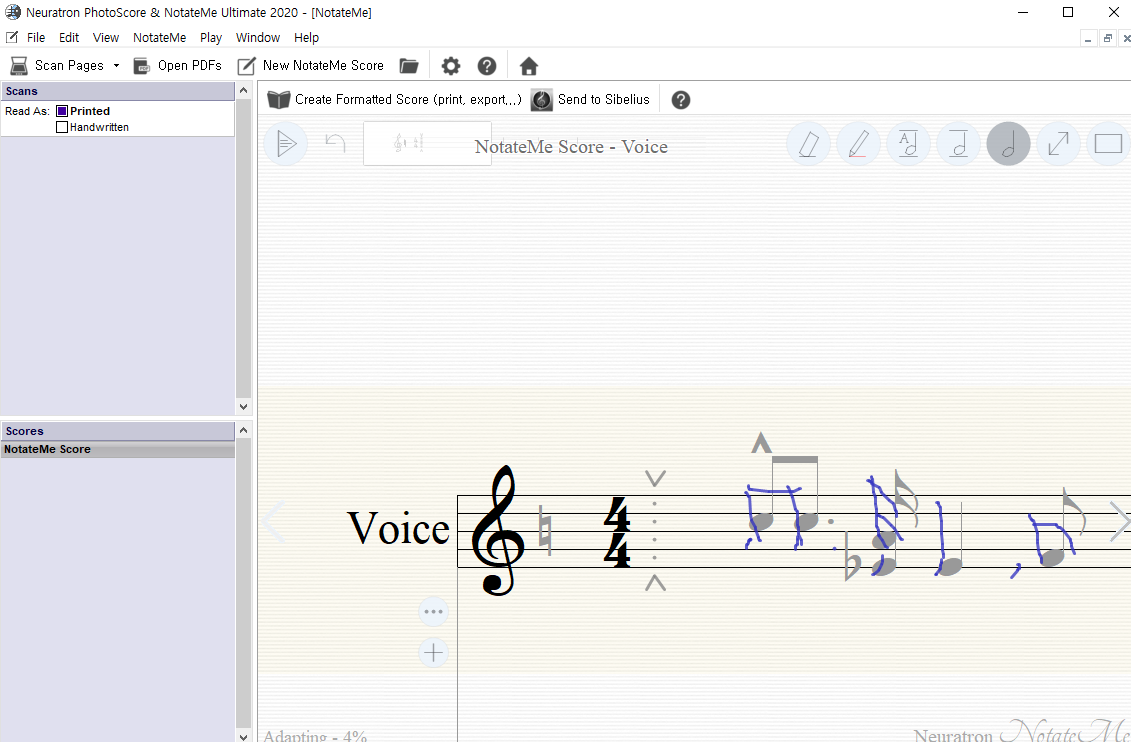The width and height of the screenshot is (1131, 742).
Task: Open preferences with the gear icon
Action: click(451, 66)
